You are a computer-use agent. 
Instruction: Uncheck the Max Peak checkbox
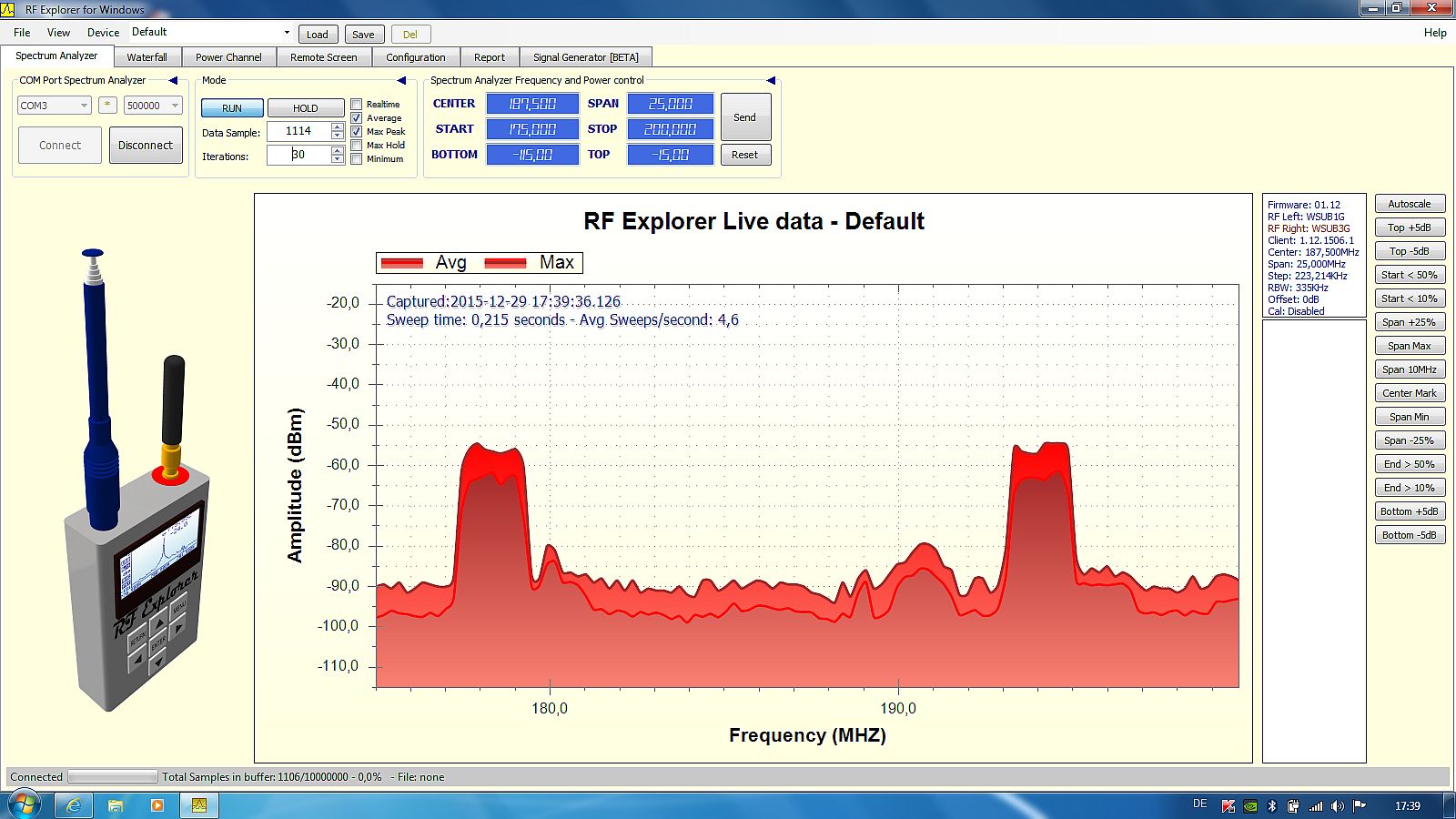[357, 132]
